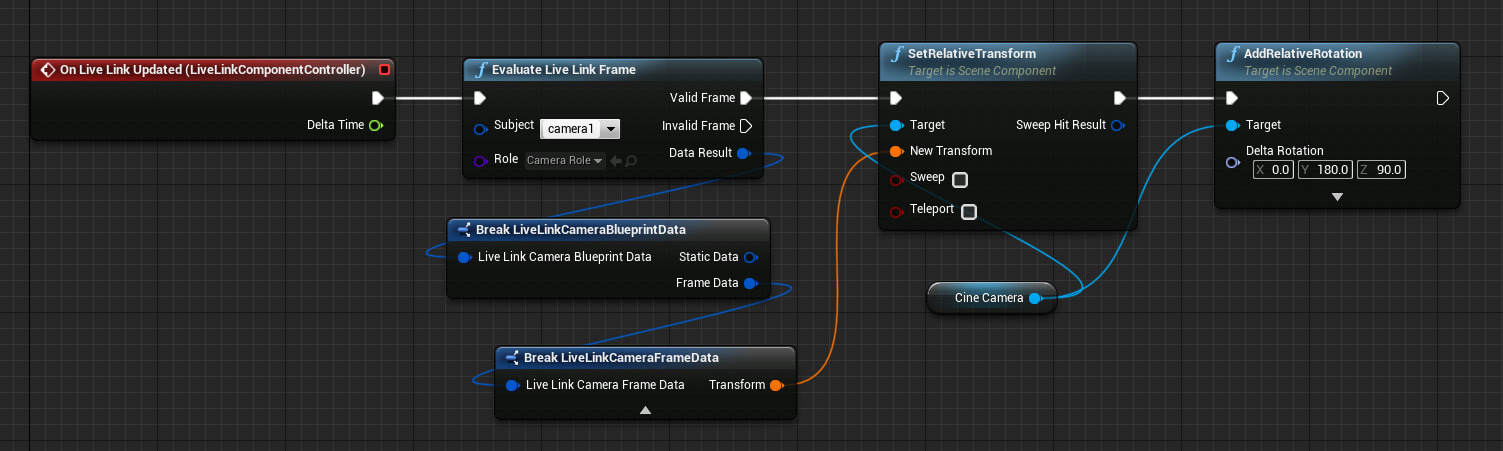
Task: Expand the AddRelativeRotation node's advanced pins
Action: pyautogui.click(x=1337, y=197)
